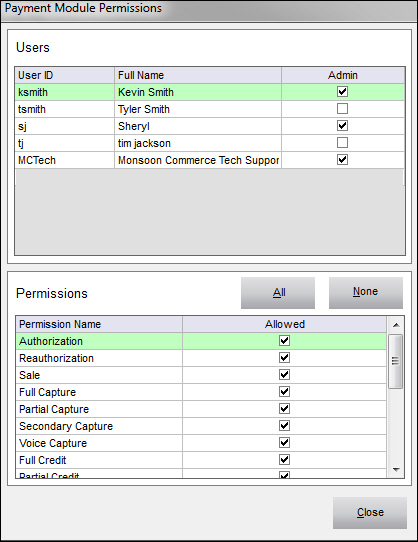Click permissions list scroll up arrow
The image size is (418, 542).
coord(396,325)
